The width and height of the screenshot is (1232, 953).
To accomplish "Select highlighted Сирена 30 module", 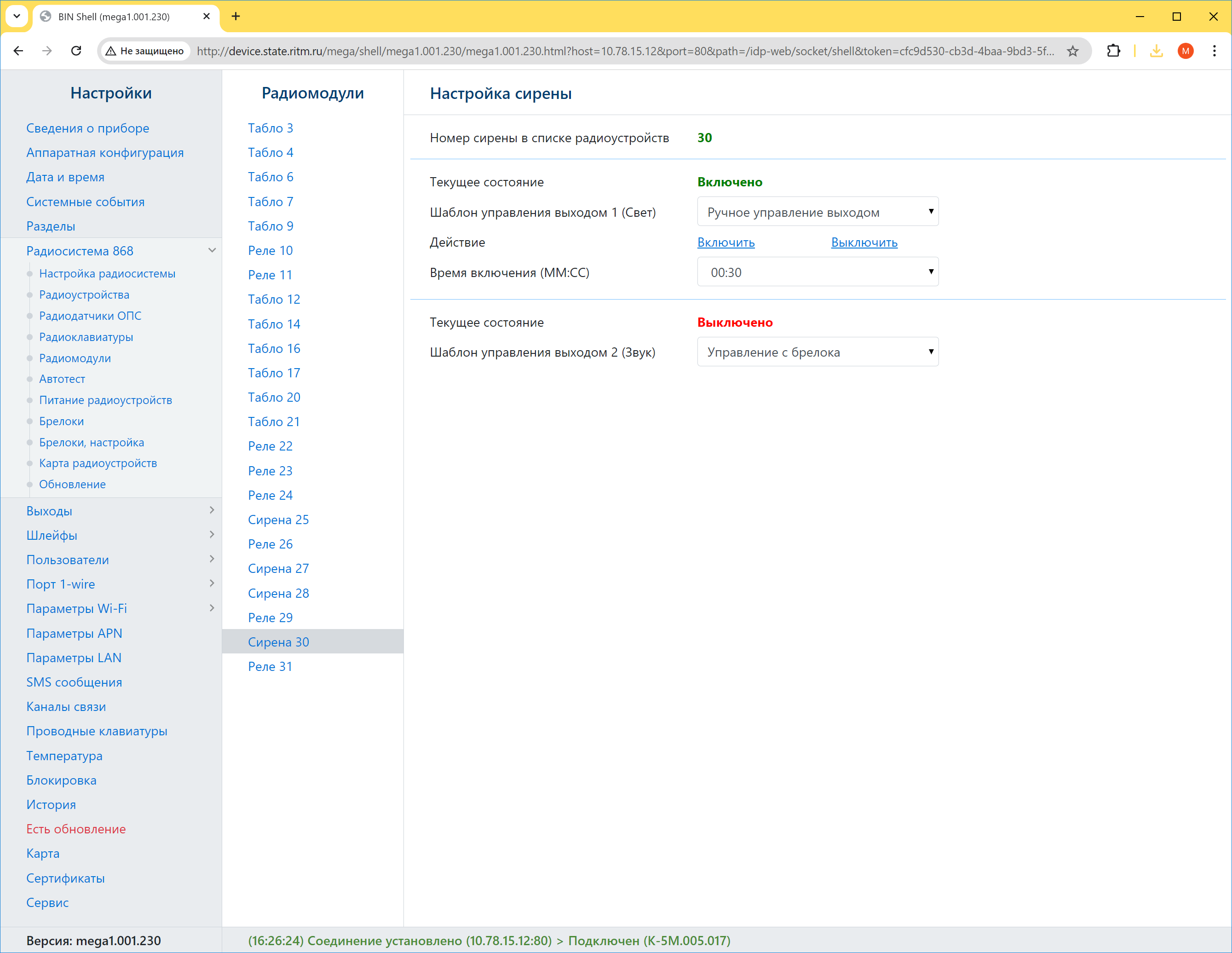I will [312, 642].
